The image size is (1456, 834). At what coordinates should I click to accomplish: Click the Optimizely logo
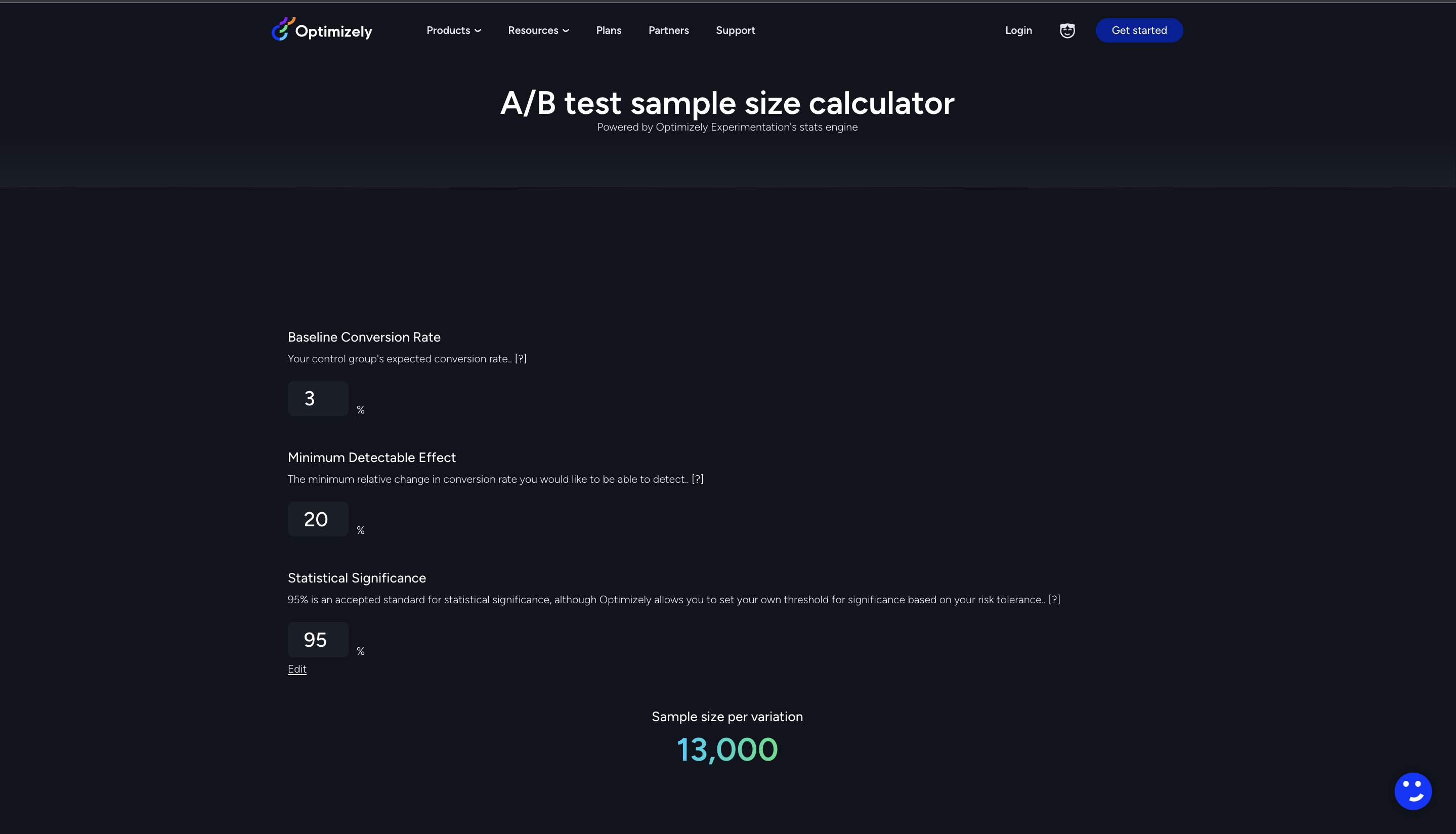tap(283, 30)
